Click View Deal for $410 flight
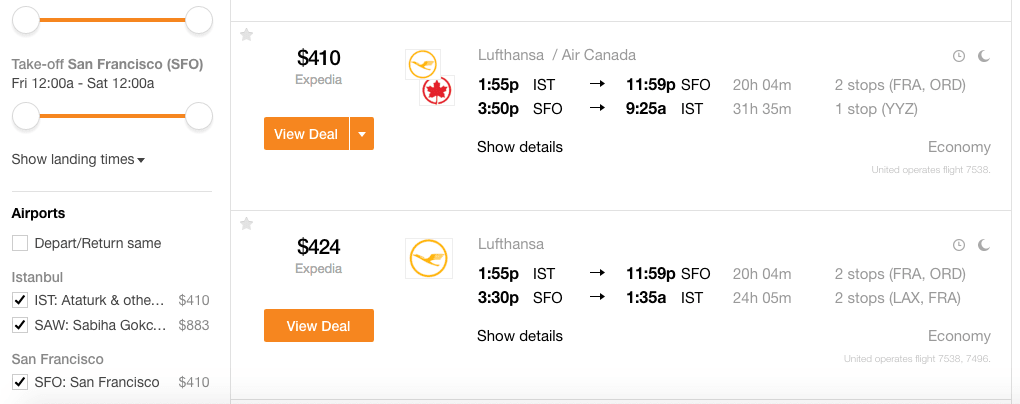 pyautogui.click(x=306, y=134)
